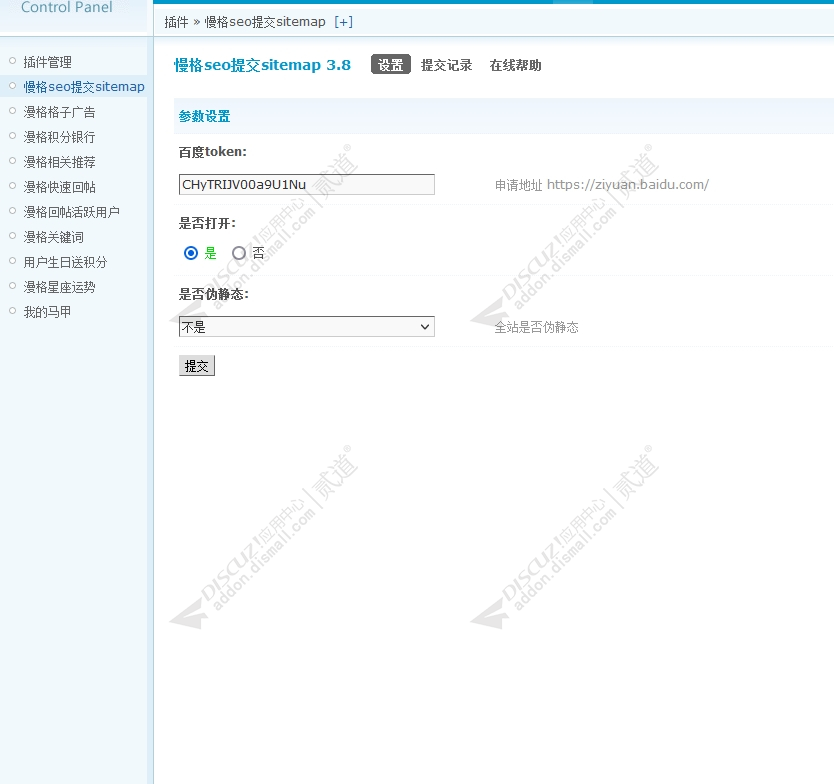The width and height of the screenshot is (834, 784).
Task: Choose 否 to disable the plugin
Action: (x=239, y=253)
